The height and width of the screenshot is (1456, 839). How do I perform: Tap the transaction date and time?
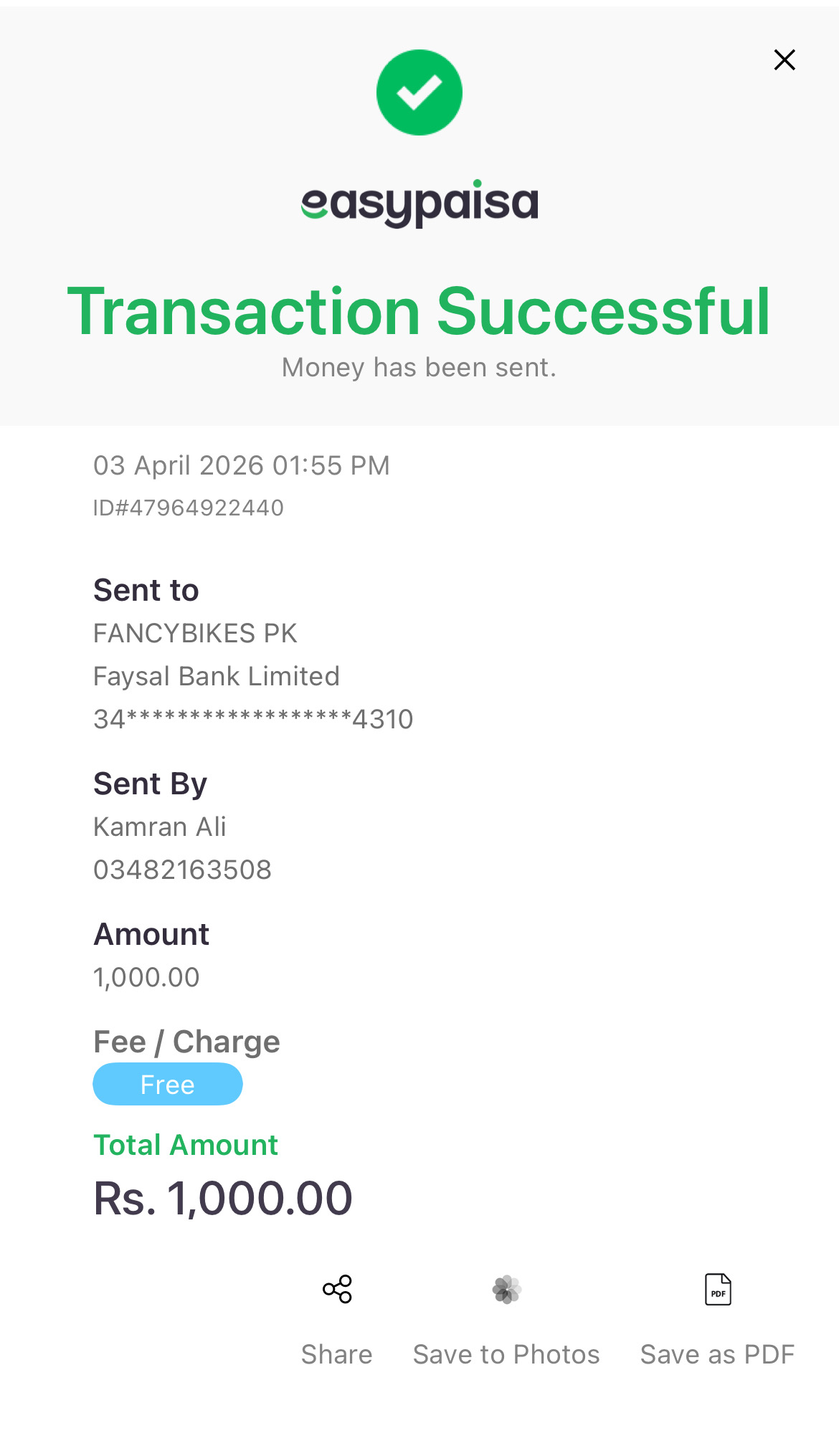coord(242,465)
